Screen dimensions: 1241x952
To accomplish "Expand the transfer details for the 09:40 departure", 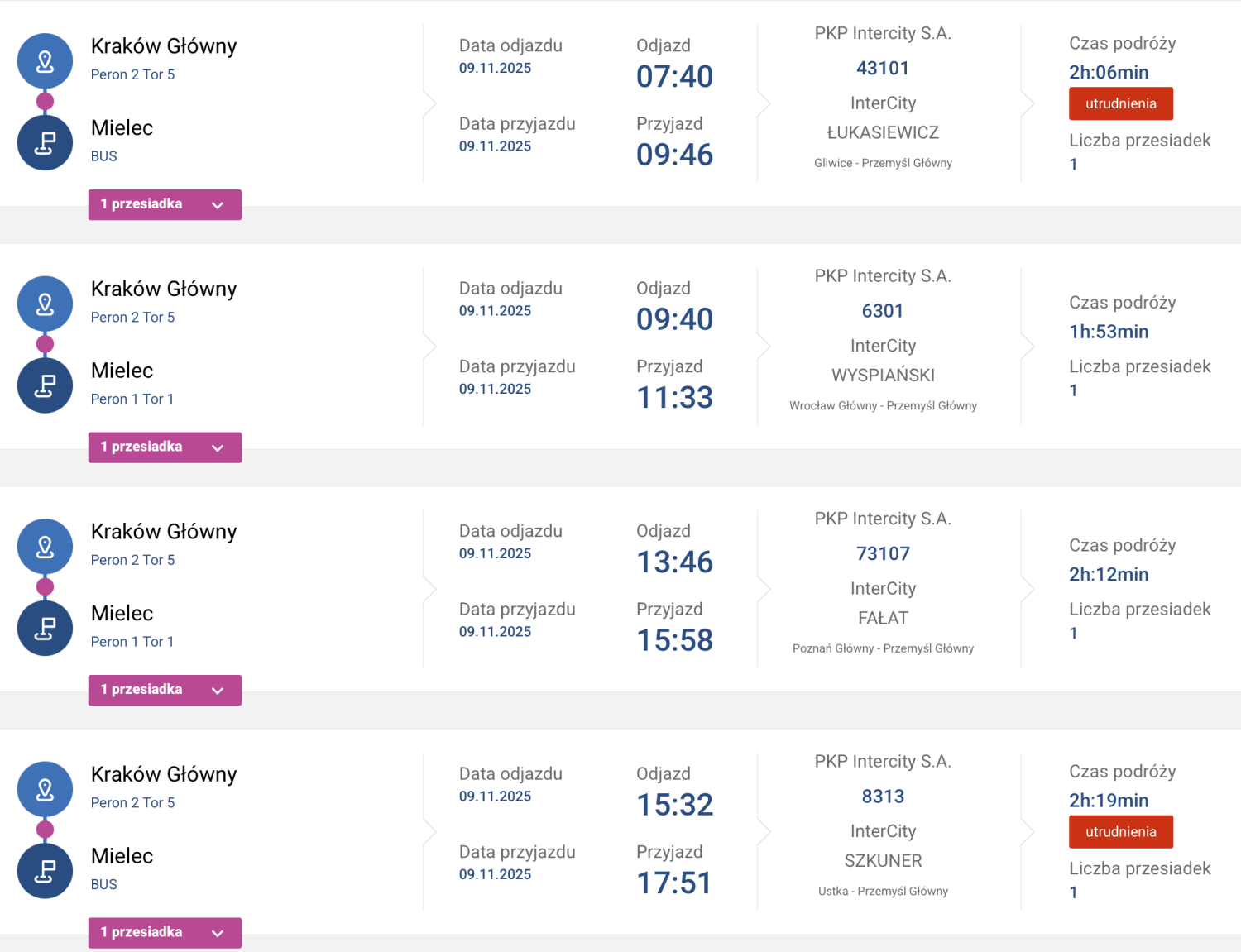I will pos(165,447).
